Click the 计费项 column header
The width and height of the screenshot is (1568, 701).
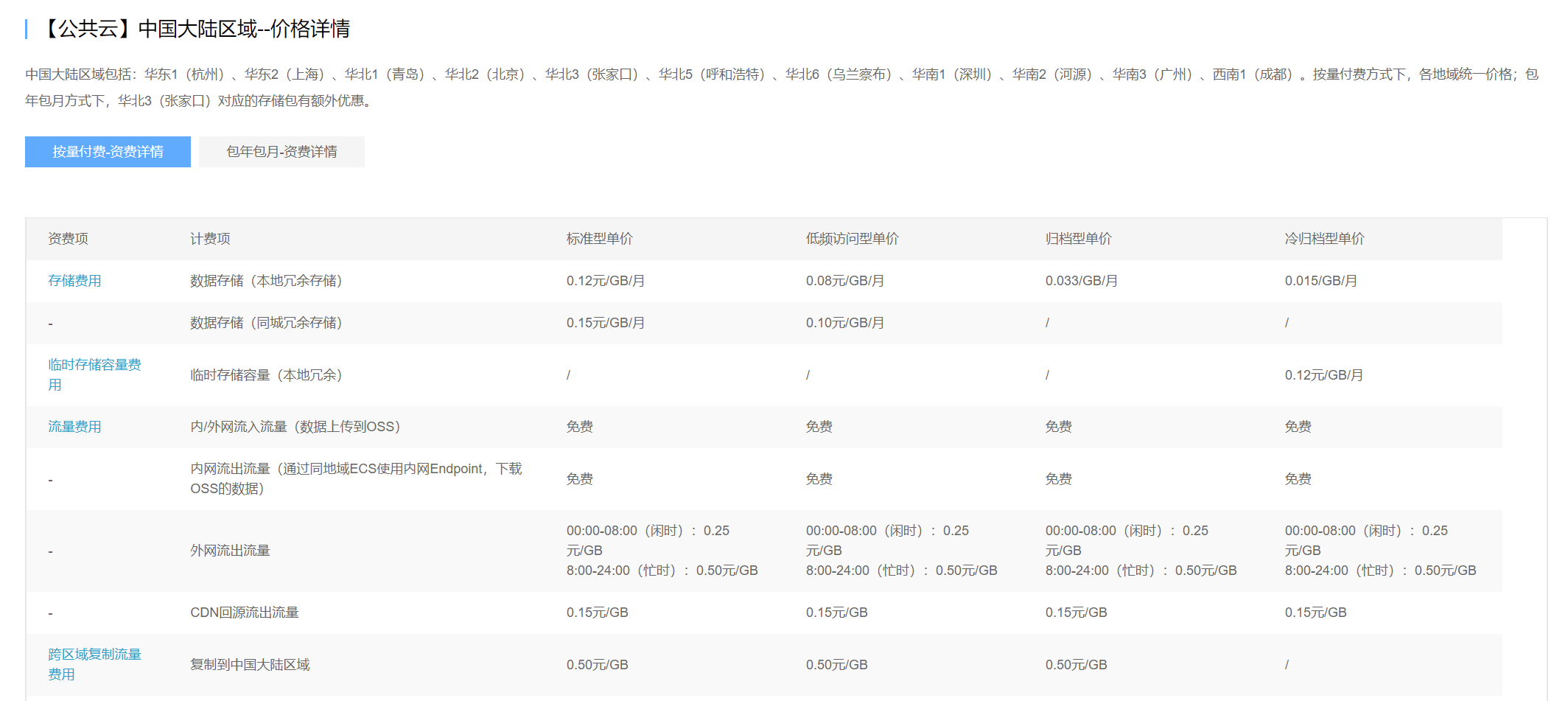(x=210, y=239)
